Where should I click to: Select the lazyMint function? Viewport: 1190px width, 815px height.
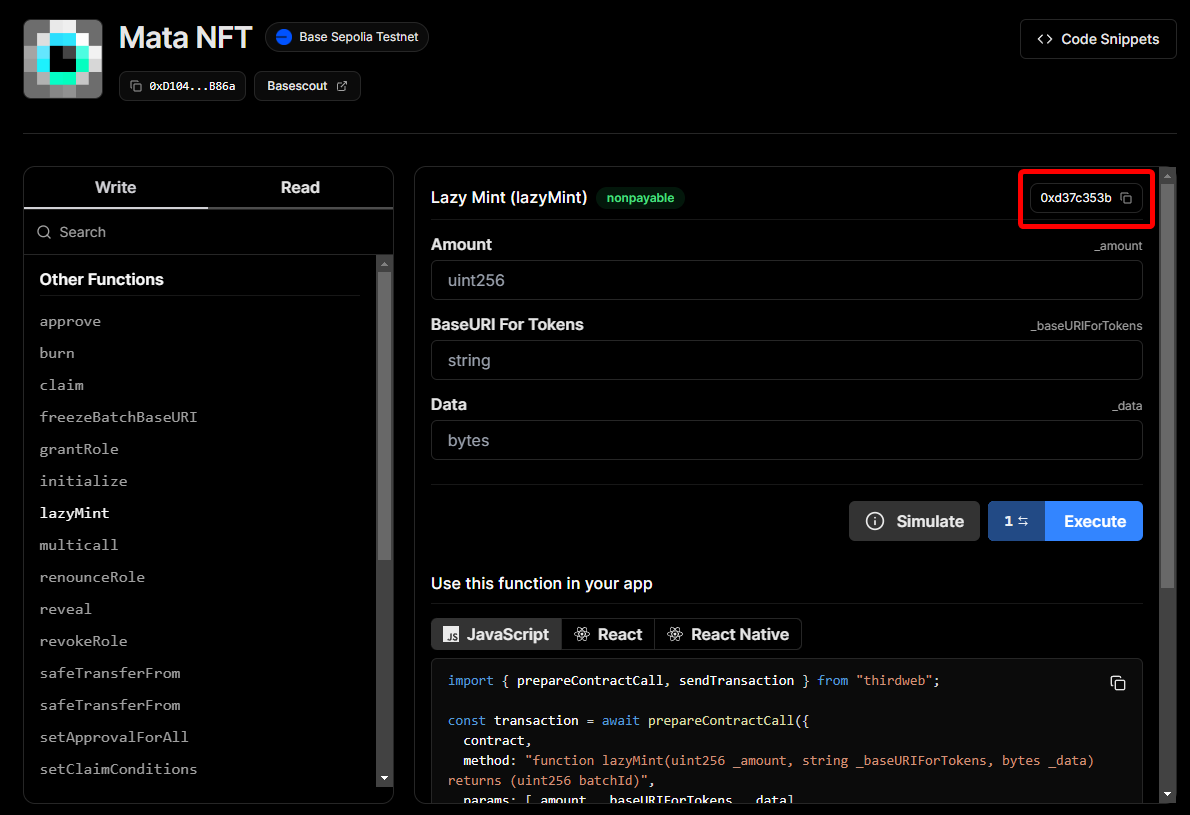click(74, 513)
